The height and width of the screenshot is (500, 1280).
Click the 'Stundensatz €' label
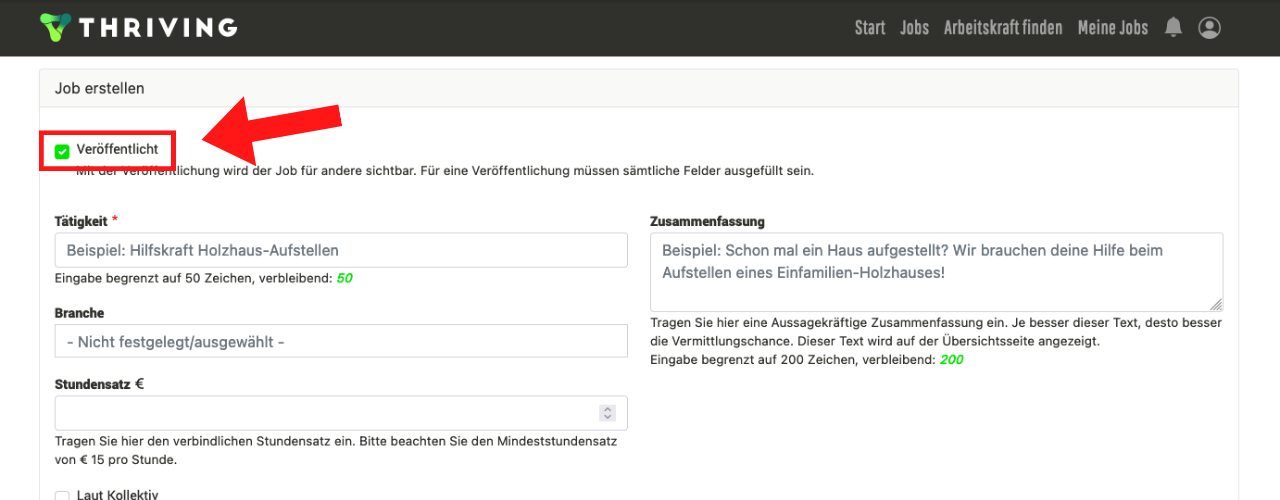[100, 383]
